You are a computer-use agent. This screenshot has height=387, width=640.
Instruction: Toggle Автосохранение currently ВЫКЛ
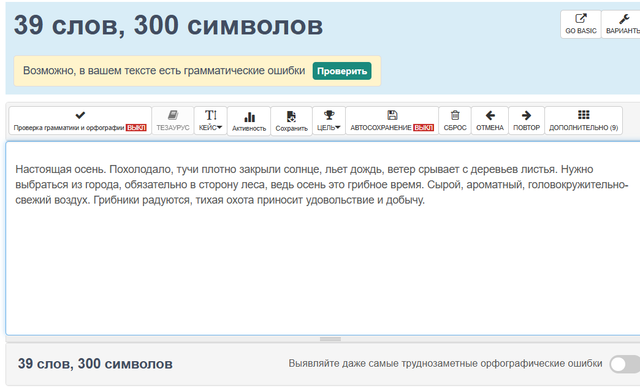(x=392, y=121)
